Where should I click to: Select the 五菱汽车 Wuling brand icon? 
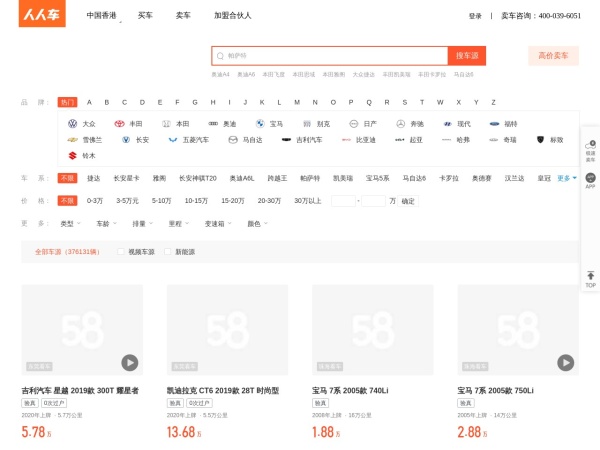point(173,140)
